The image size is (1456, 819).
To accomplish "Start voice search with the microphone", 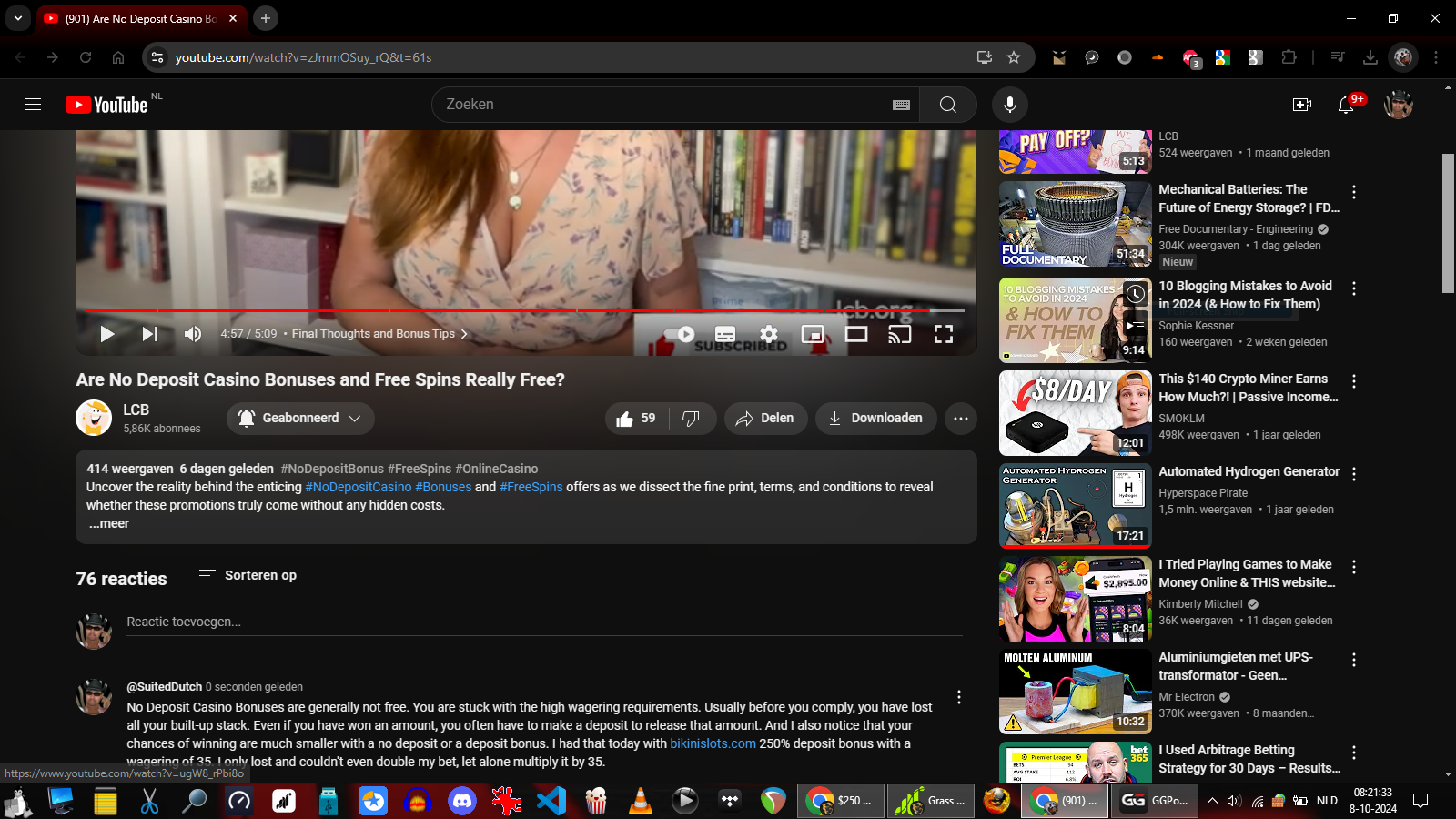I will (1009, 105).
